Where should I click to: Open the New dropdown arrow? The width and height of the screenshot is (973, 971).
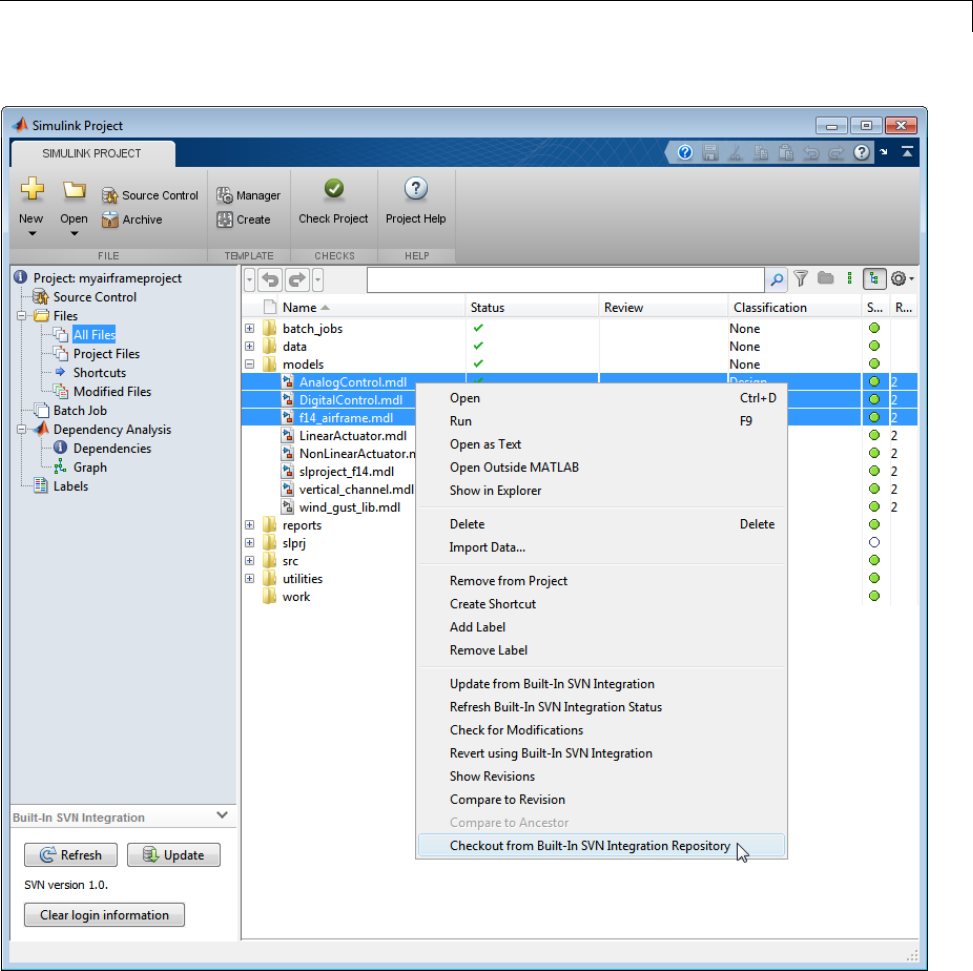pos(32,234)
